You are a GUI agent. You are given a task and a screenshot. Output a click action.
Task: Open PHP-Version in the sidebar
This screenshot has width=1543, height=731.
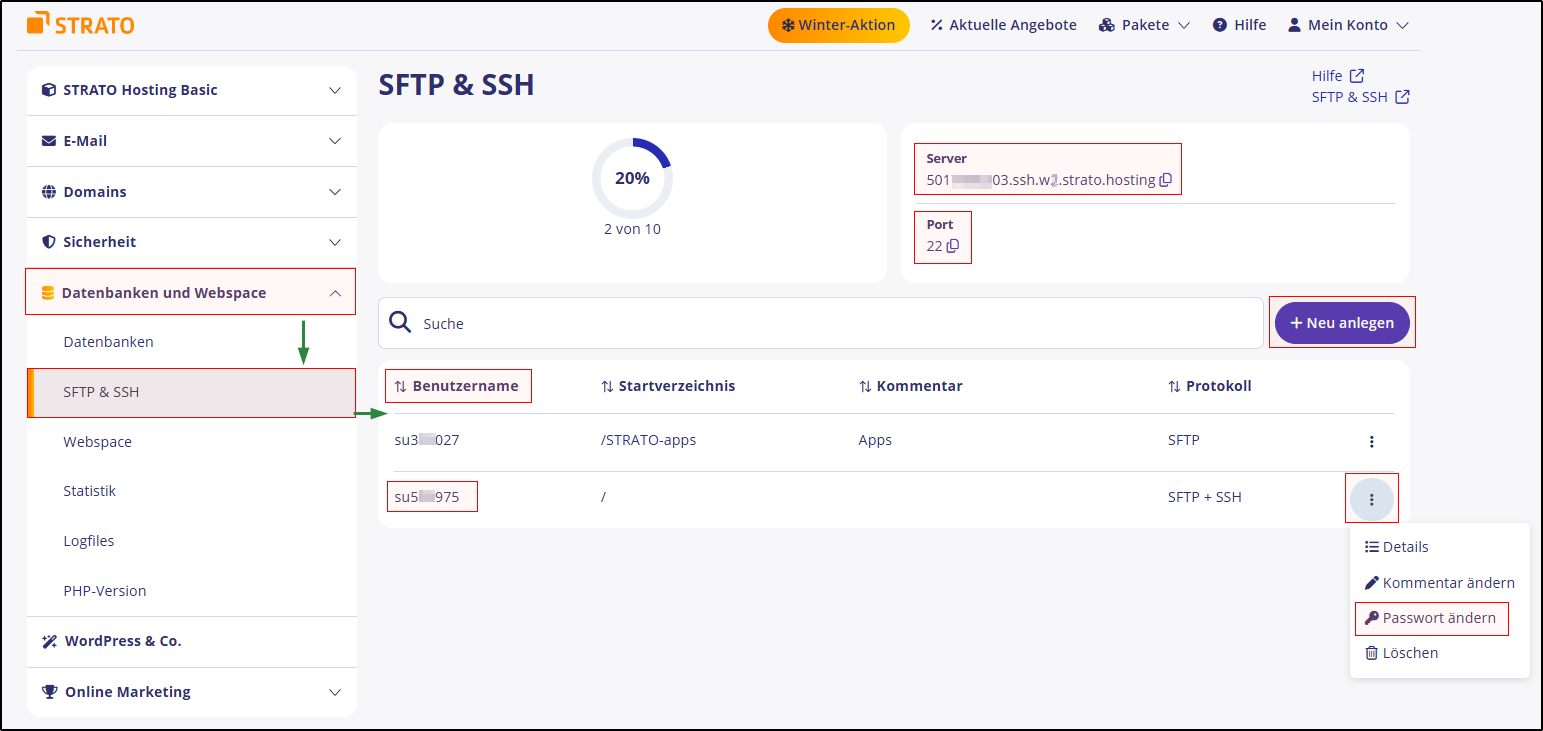click(104, 591)
